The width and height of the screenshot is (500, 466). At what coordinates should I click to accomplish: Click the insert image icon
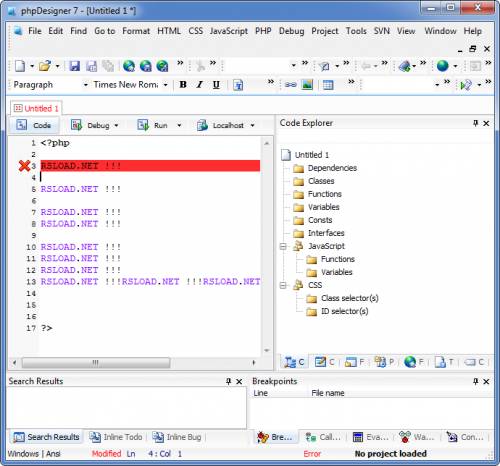[307, 85]
